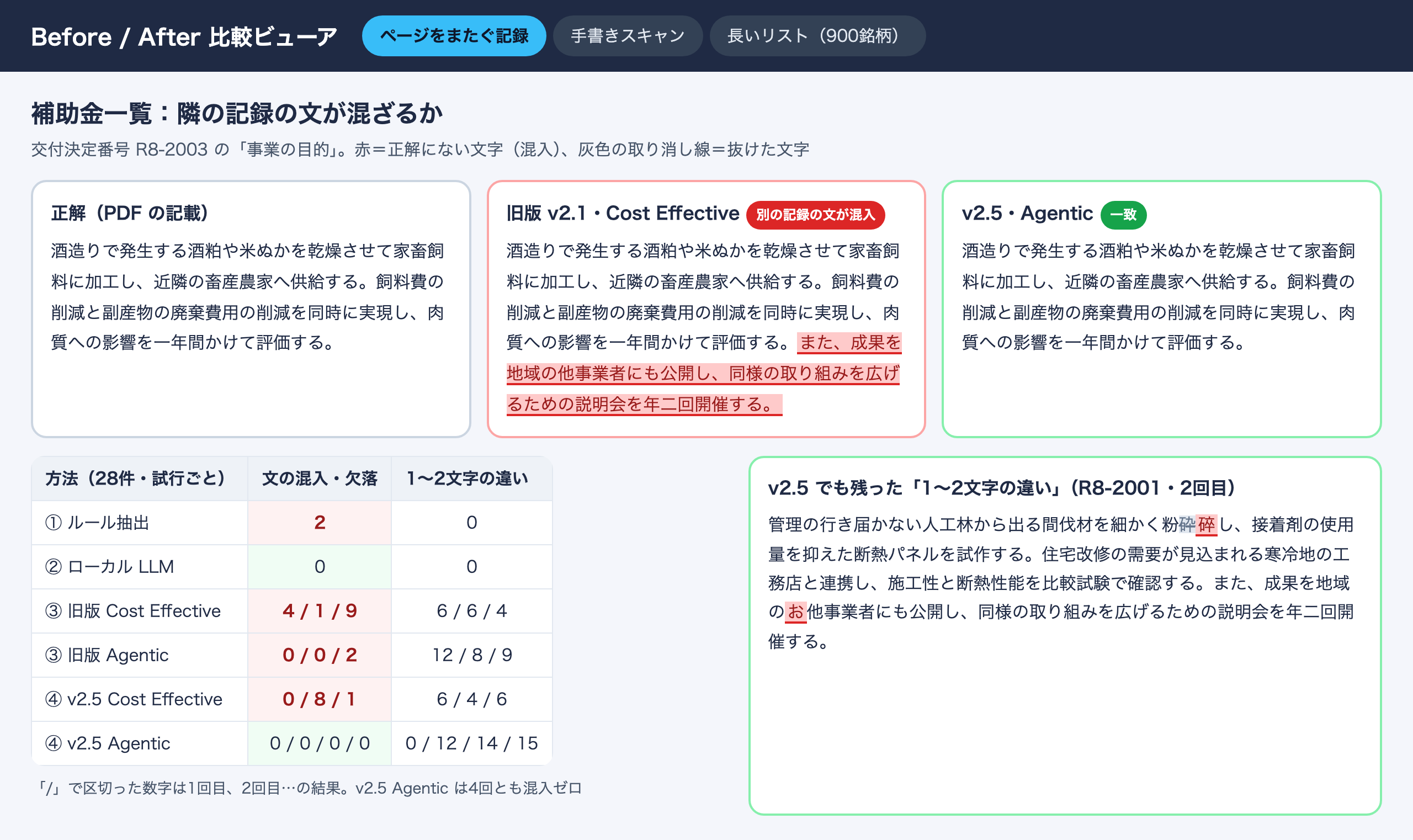The height and width of the screenshot is (840, 1413).
Task: Click the red highlighted お character
Action: point(795,612)
